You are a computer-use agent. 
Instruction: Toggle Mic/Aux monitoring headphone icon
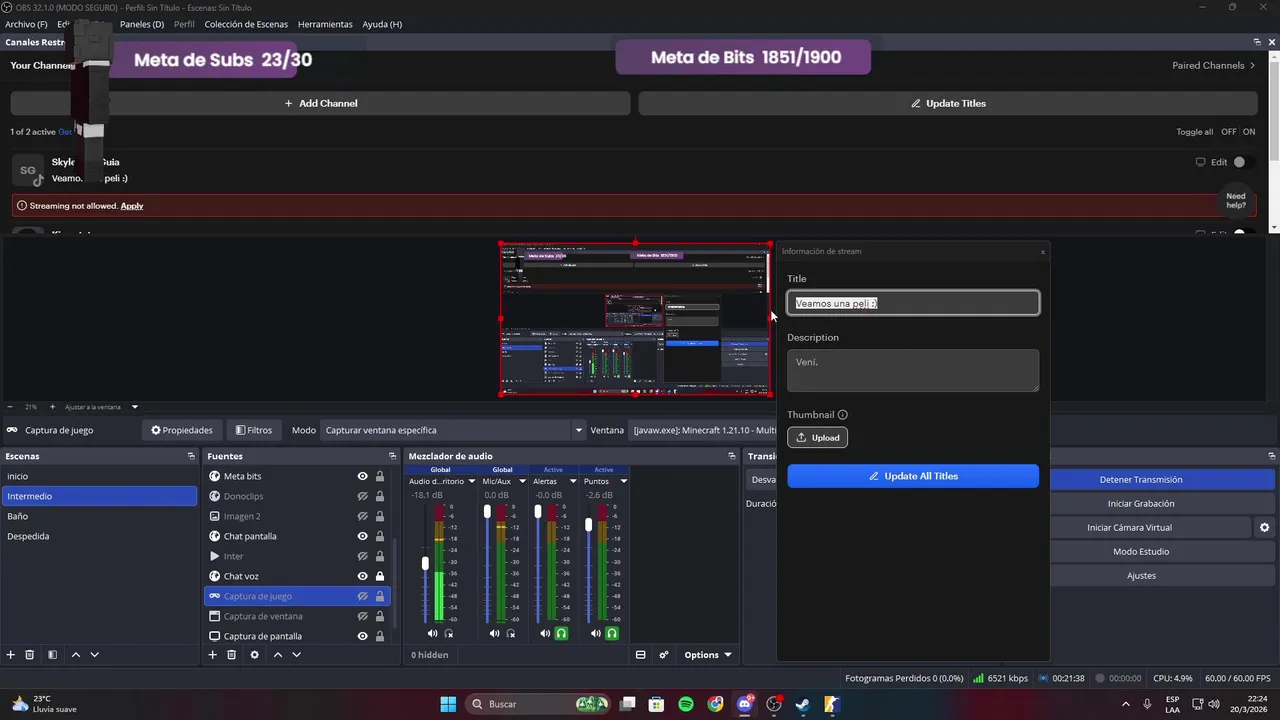tap(511, 633)
